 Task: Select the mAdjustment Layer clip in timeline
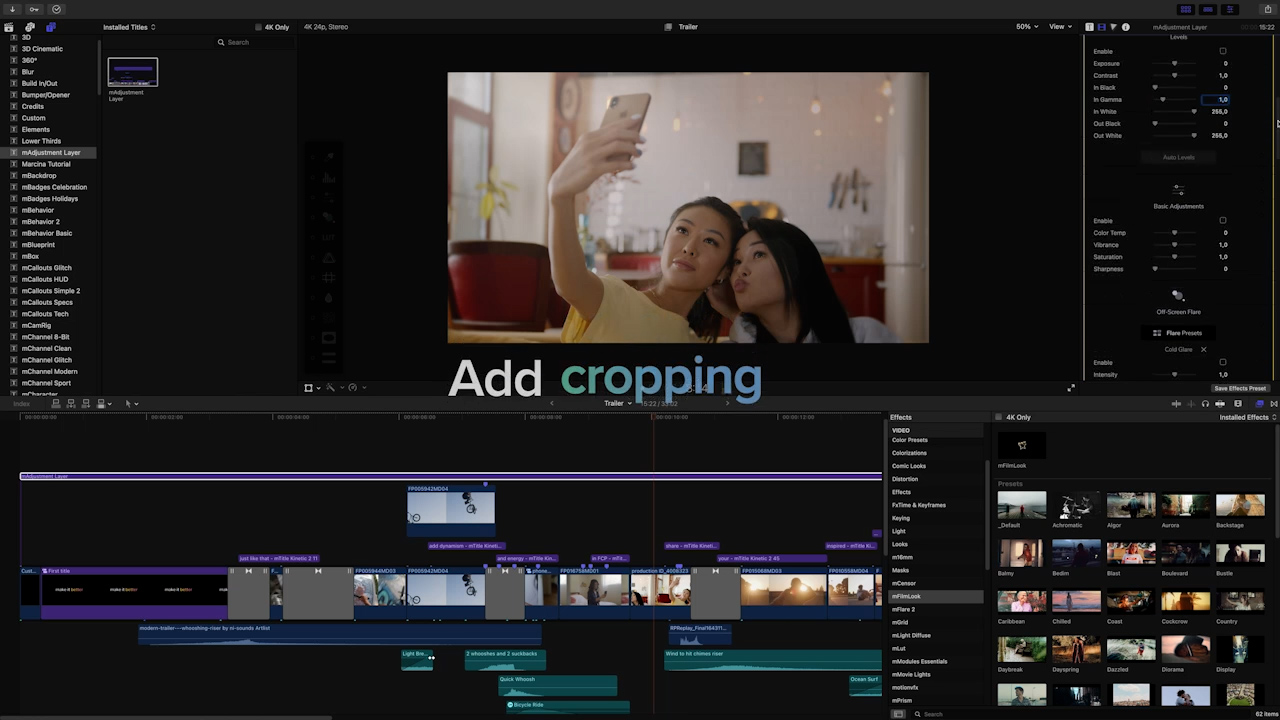[x=450, y=476]
